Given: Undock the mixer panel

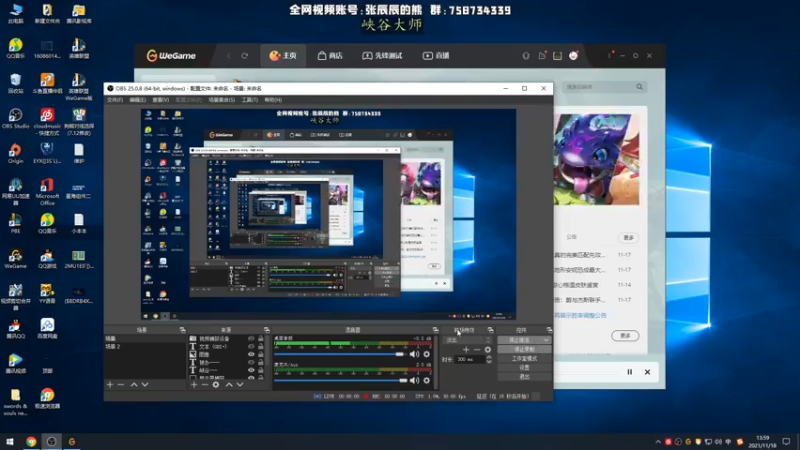Looking at the screenshot, I should click(435, 330).
